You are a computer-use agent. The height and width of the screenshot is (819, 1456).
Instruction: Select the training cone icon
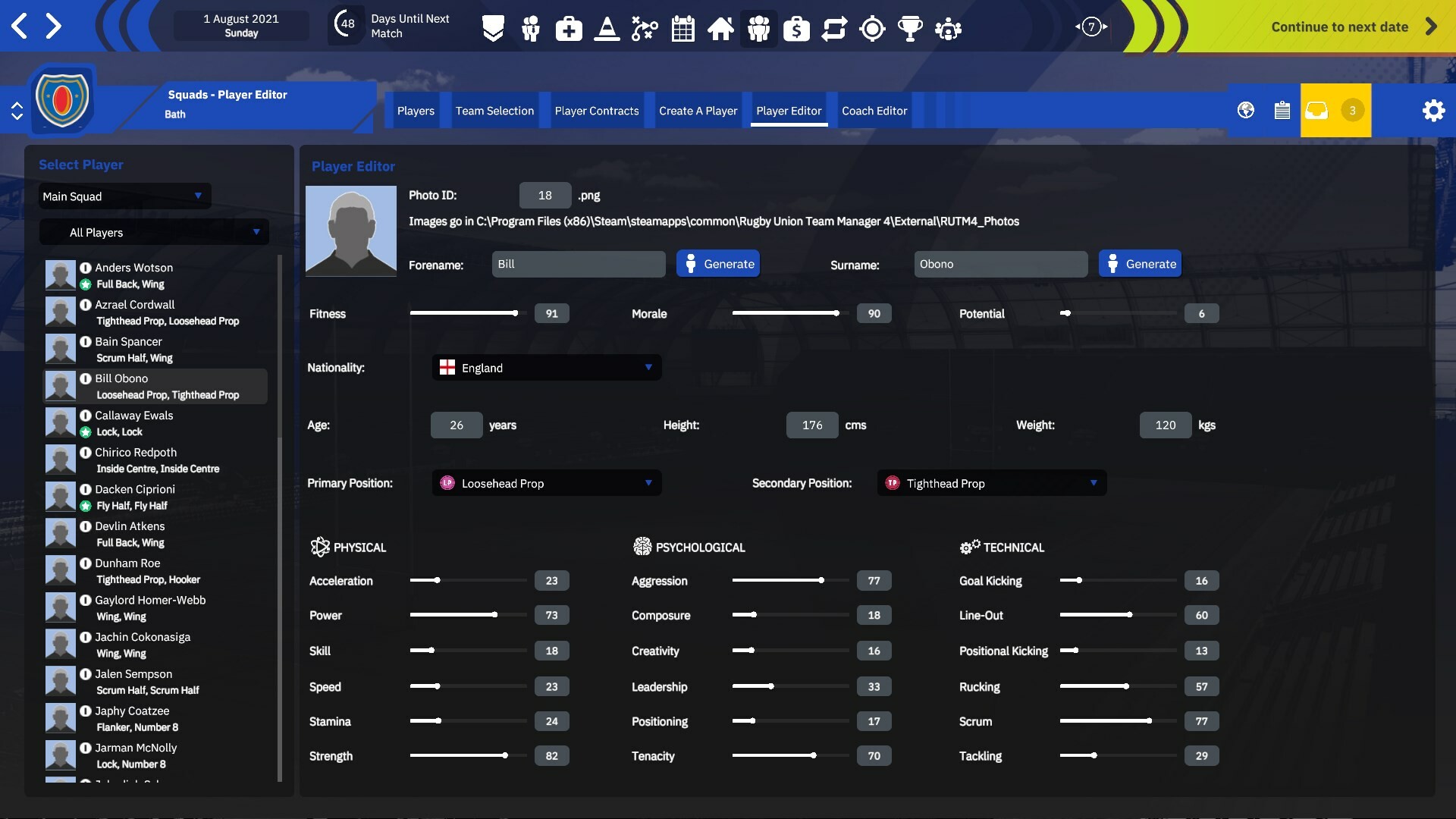click(607, 28)
